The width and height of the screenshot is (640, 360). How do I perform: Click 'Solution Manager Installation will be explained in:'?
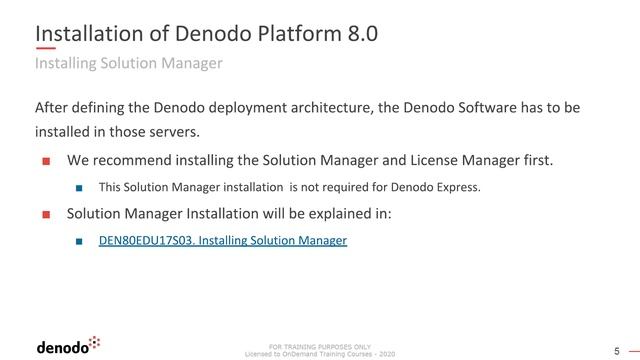229,213
